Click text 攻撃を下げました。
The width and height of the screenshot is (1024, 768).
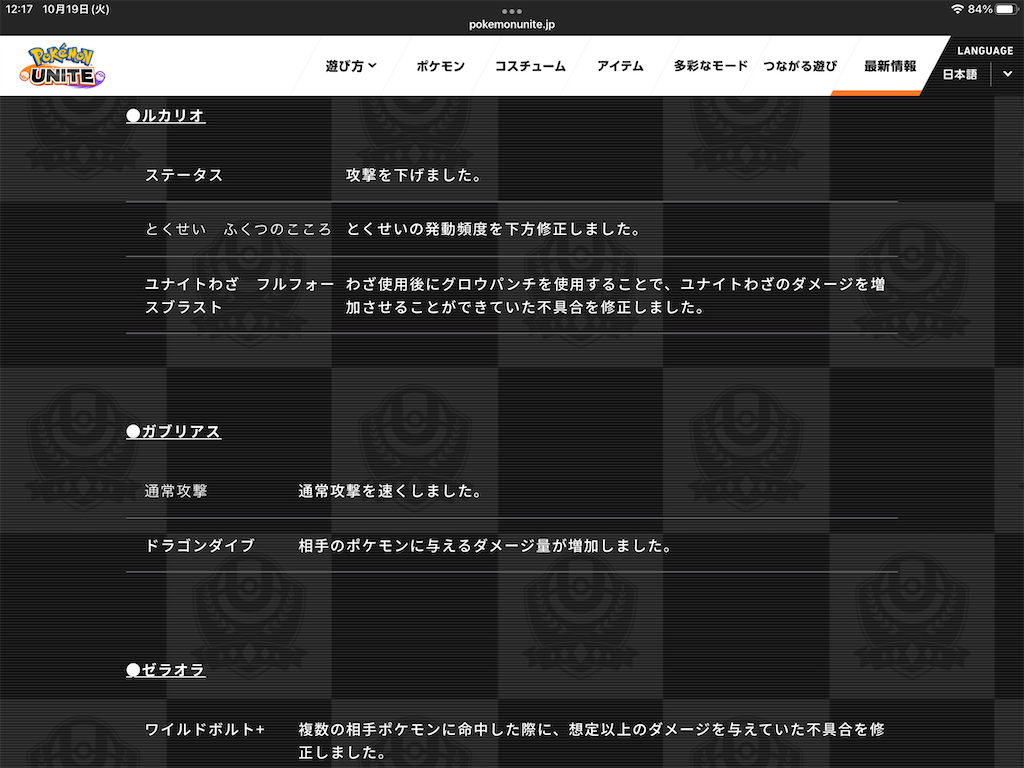pyautogui.click(x=414, y=175)
